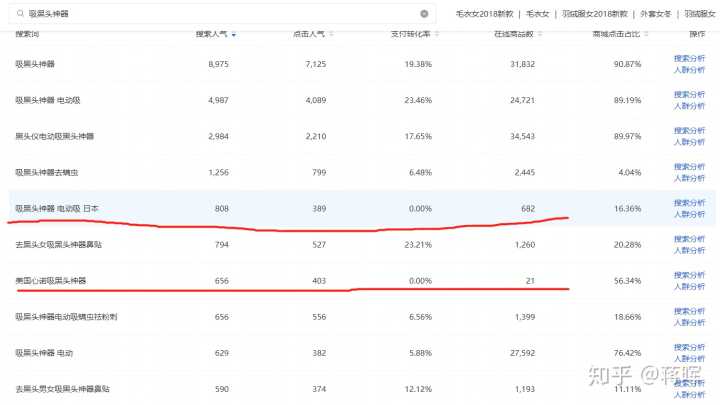Image resolution: width=720 pixels, height=405 pixels.
Task: Open 搜索分析 for 吸黑头神器去螨虫
Action: (689, 167)
